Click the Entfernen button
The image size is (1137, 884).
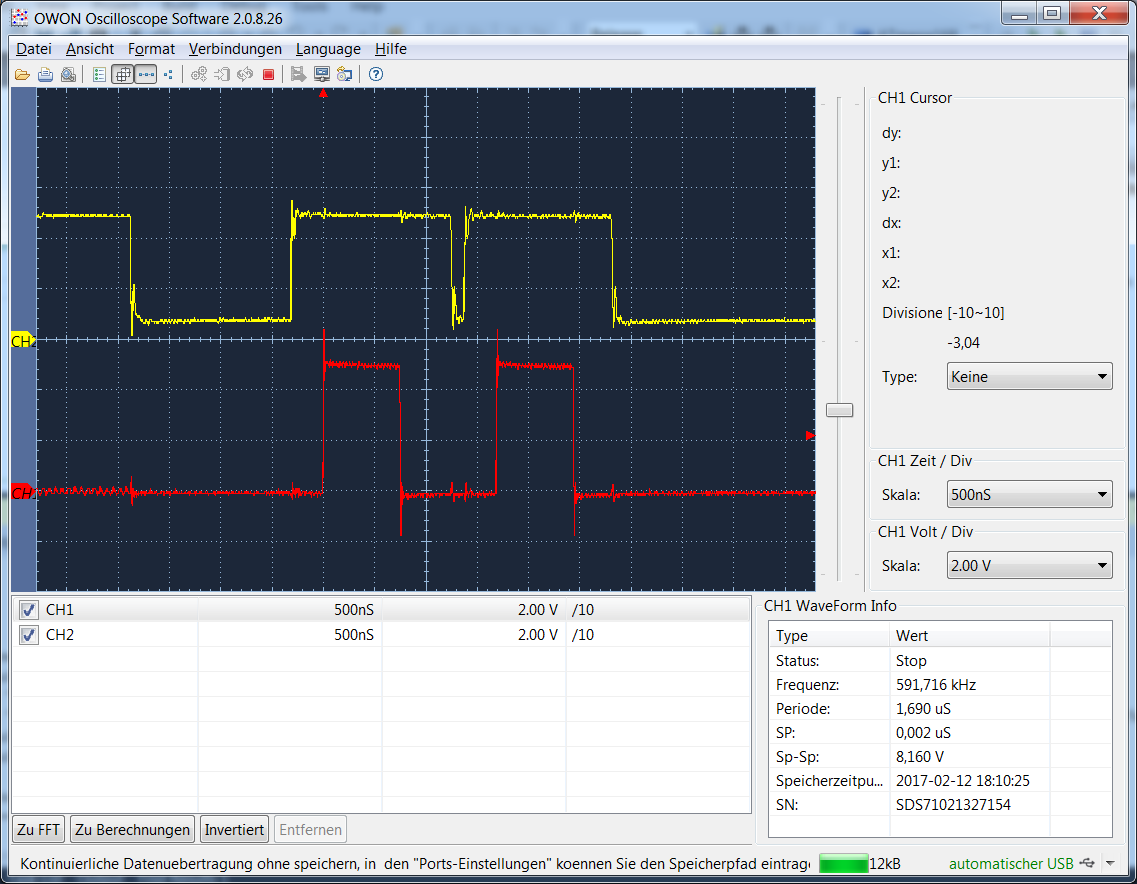(x=310, y=829)
